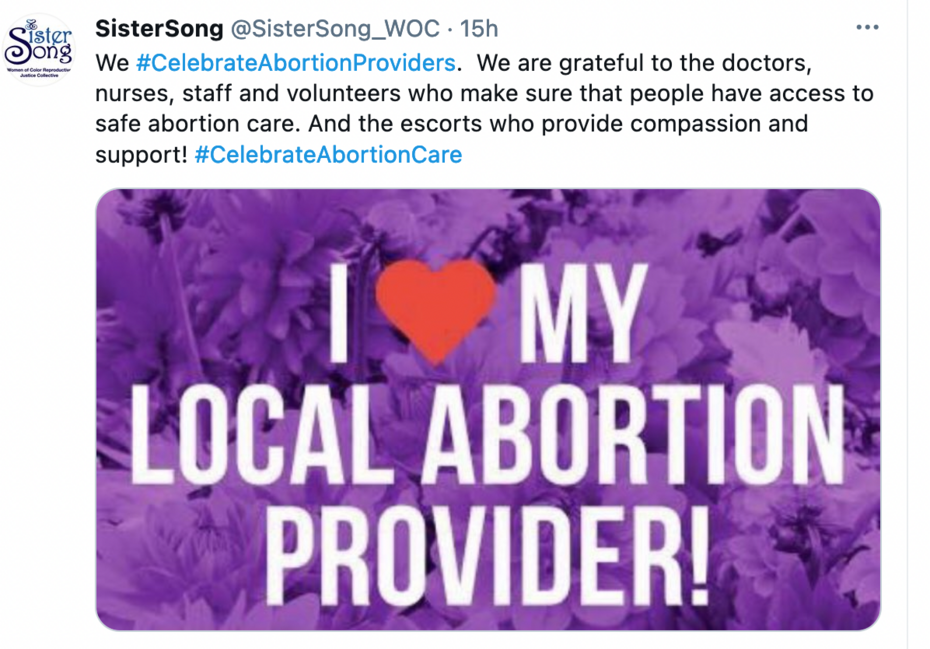
Task: Open the SisterSong display name profile link
Action: tap(159, 28)
